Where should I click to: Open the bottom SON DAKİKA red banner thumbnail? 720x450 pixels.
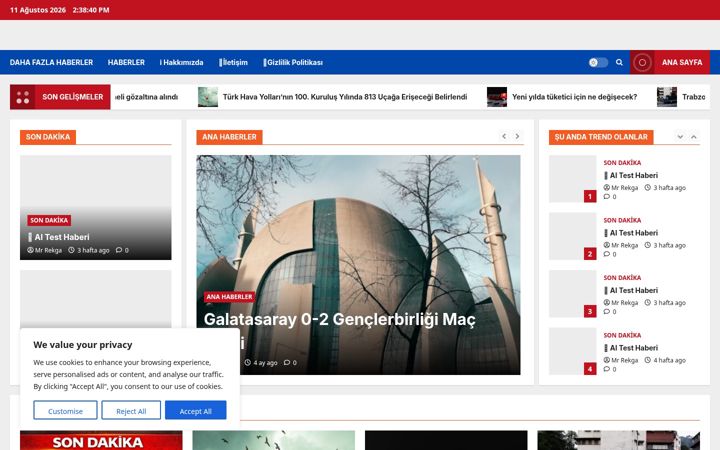tap(101, 440)
